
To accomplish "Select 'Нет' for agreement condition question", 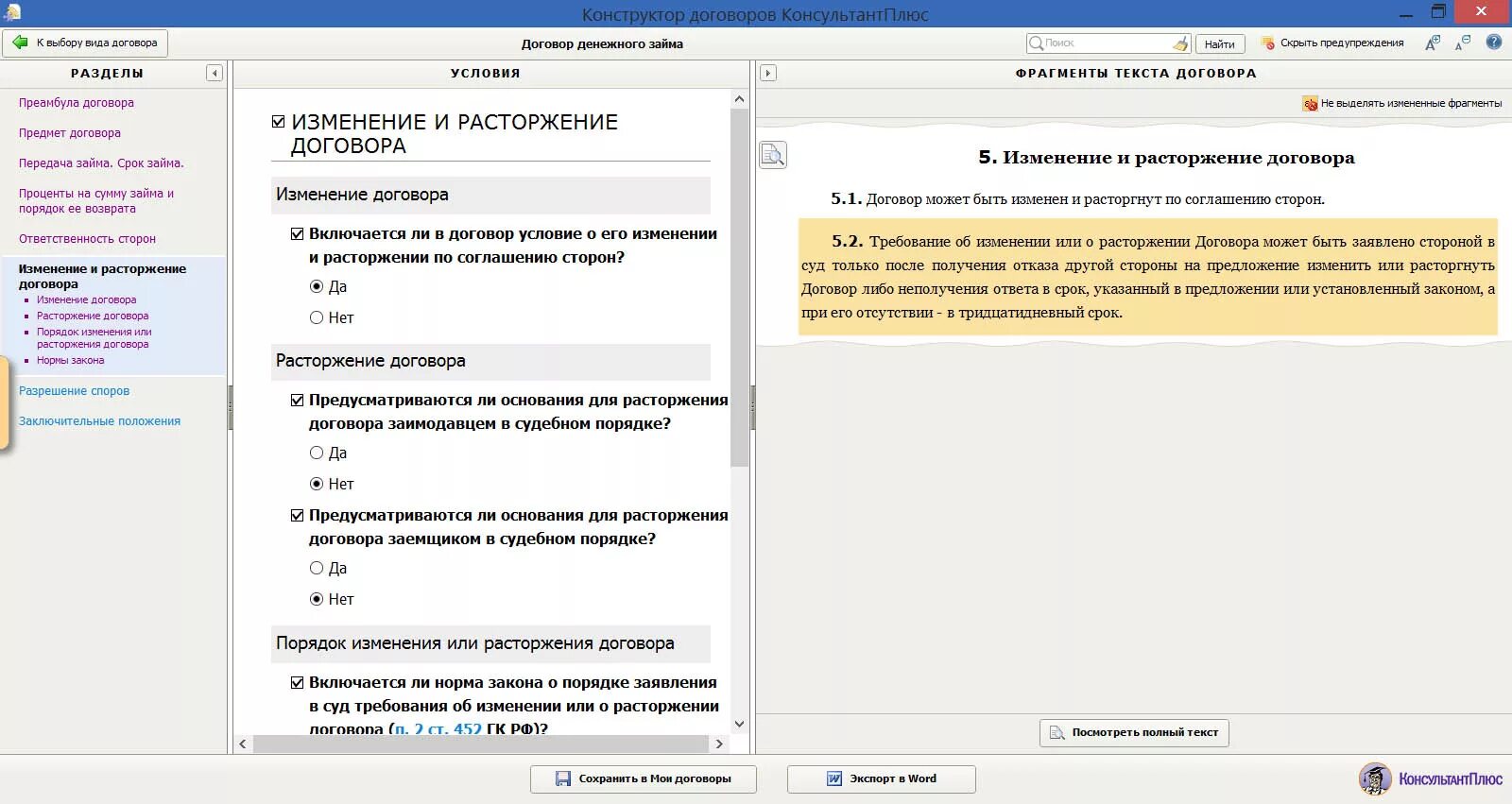I will point(317,317).
